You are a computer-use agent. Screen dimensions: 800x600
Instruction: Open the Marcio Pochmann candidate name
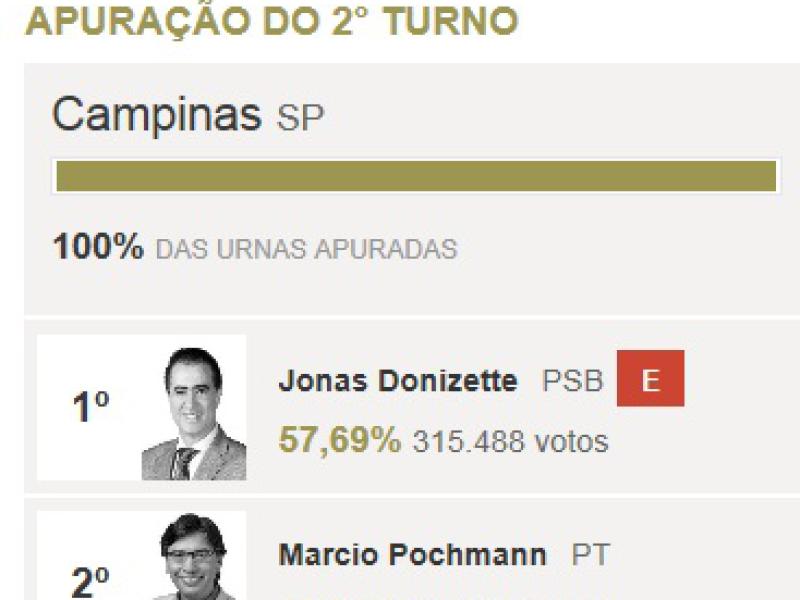coord(412,555)
